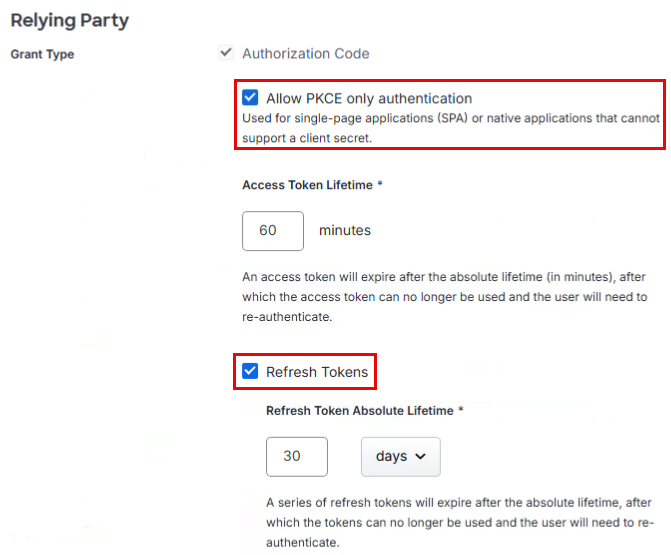671x555 pixels.
Task: Click the Grant Type field label
Action: [42, 54]
